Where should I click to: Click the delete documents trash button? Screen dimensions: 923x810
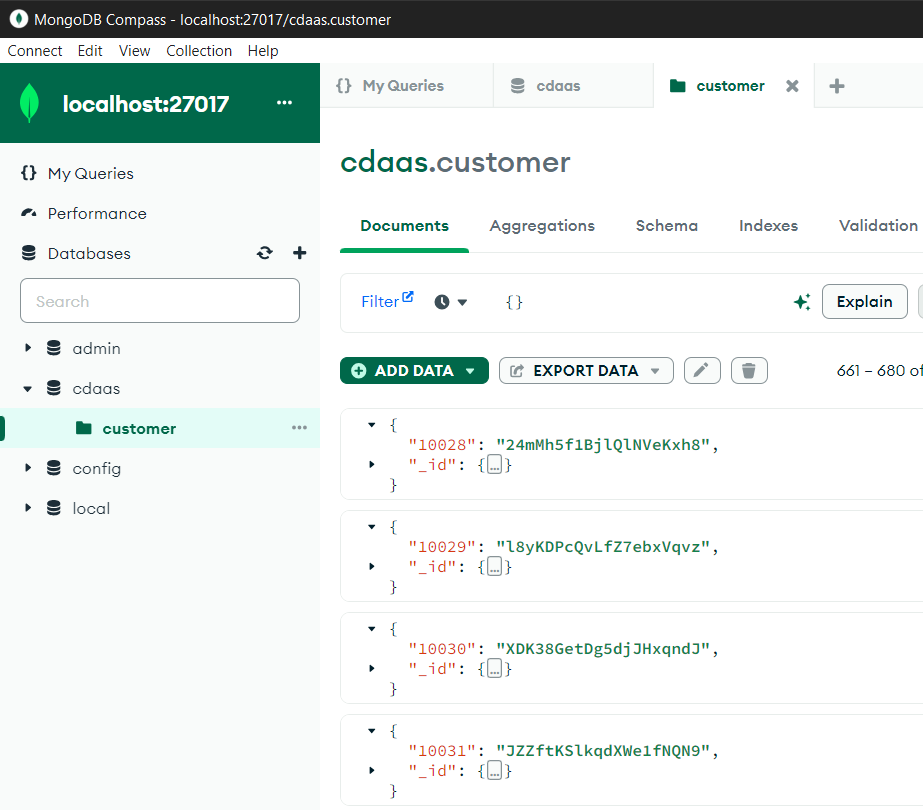[749, 371]
